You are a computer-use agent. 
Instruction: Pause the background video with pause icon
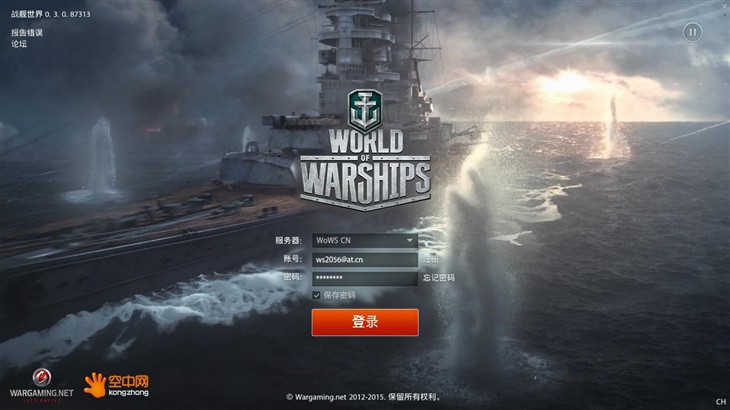(x=692, y=32)
